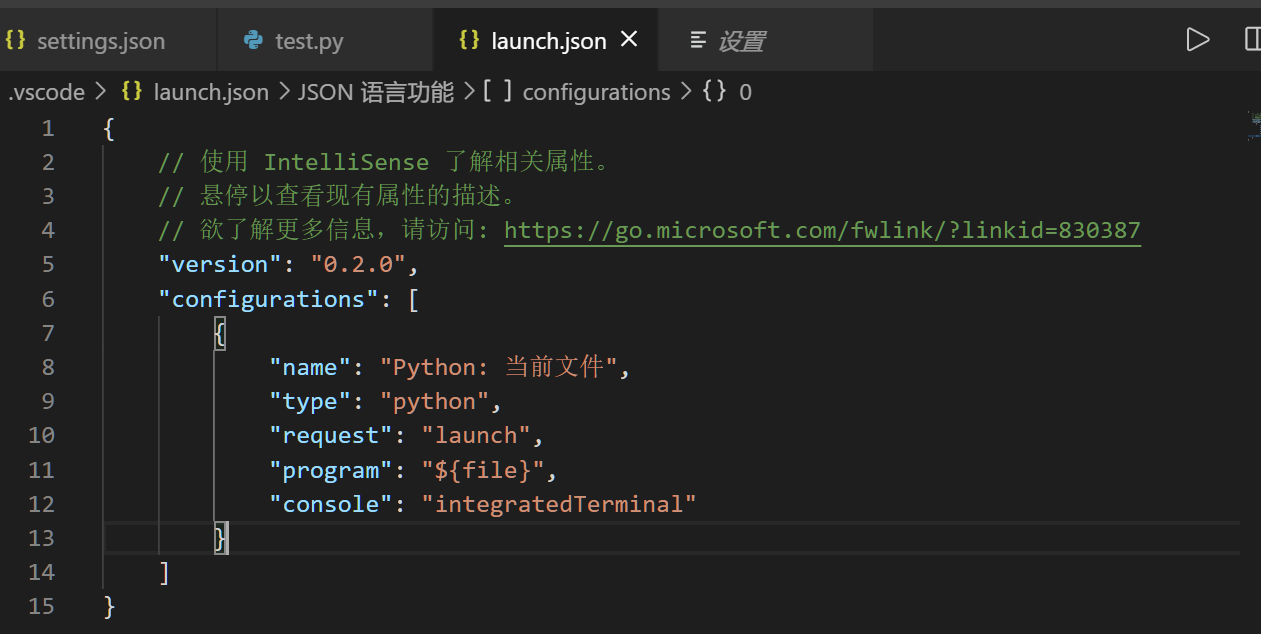
Task: Click the {} icon beside launch.json breadcrumb
Action: pos(131,91)
